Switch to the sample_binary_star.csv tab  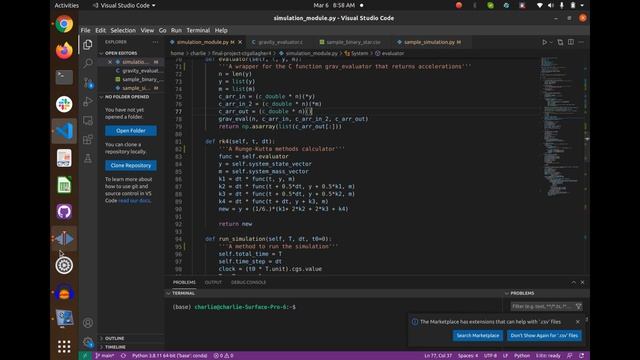tap(353, 42)
